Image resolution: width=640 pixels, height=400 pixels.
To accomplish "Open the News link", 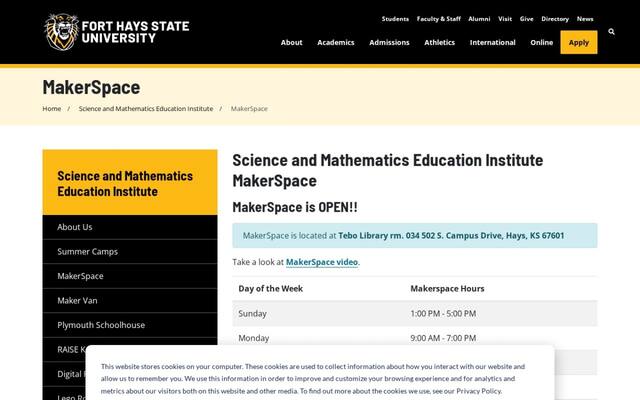I will (x=585, y=19).
